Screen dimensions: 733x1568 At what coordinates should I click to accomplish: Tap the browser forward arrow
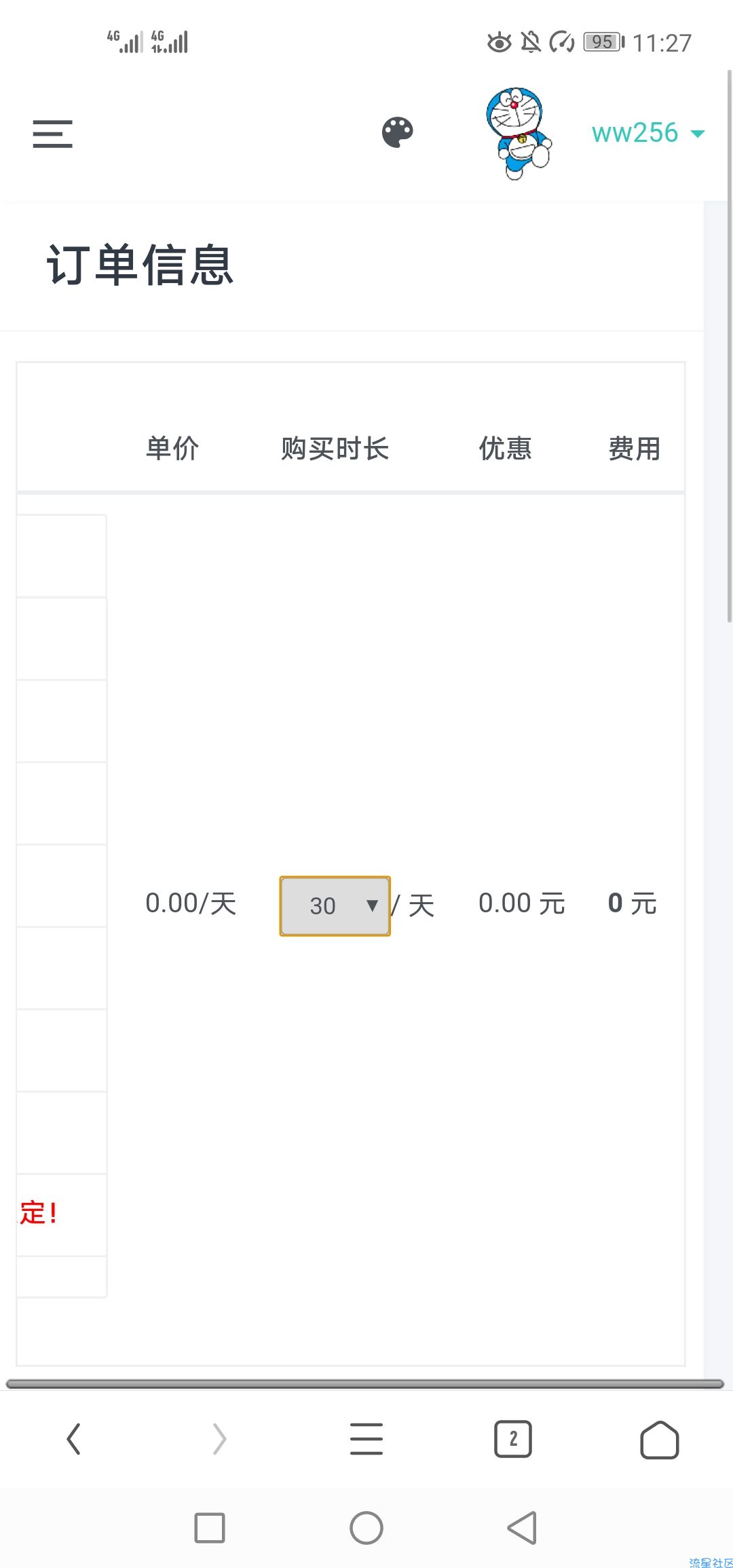click(219, 1439)
